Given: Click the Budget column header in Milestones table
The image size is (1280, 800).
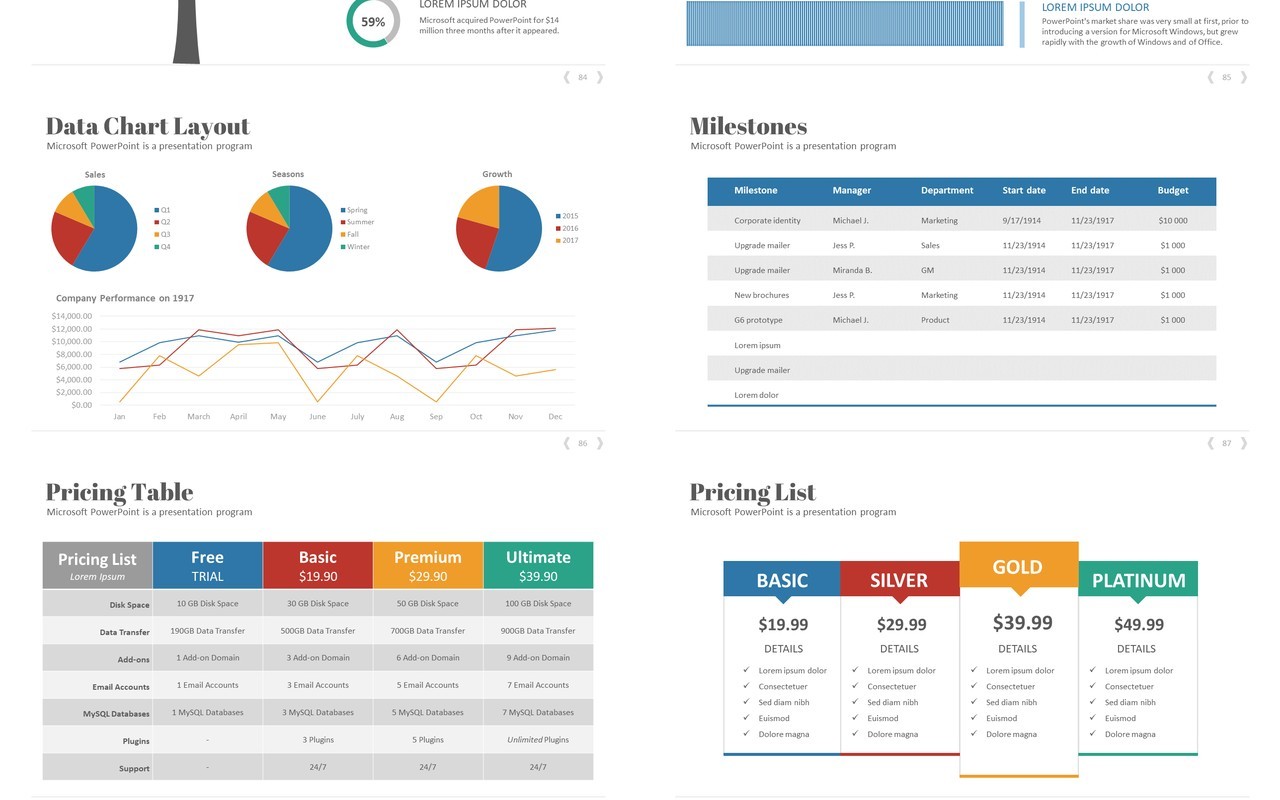Looking at the screenshot, I should tap(1173, 190).
